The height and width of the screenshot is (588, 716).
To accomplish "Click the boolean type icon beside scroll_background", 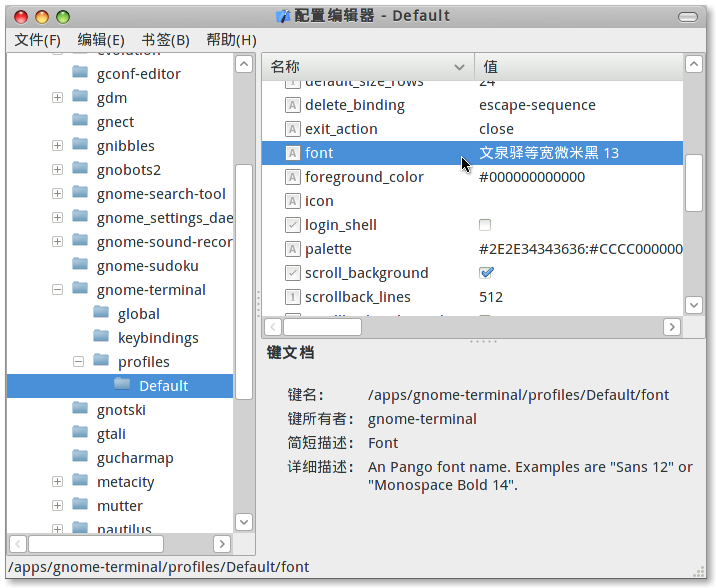I will (292, 273).
